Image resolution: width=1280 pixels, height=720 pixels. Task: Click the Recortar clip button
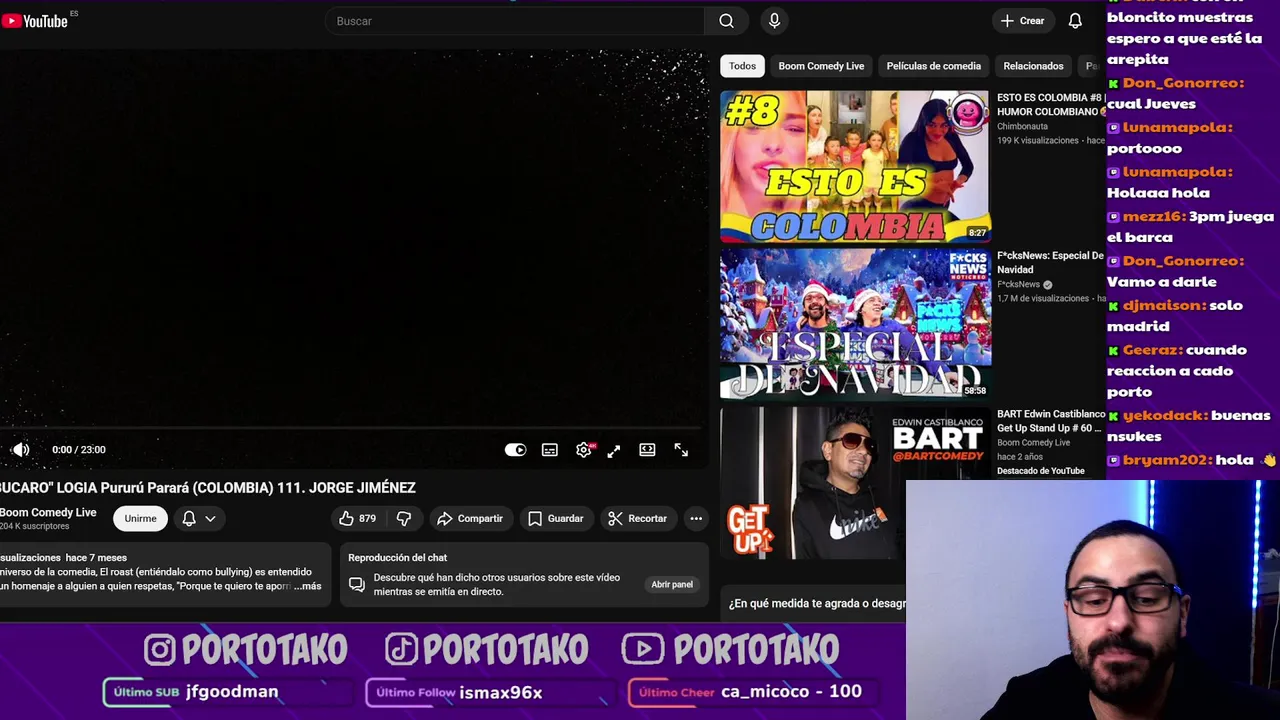638,518
